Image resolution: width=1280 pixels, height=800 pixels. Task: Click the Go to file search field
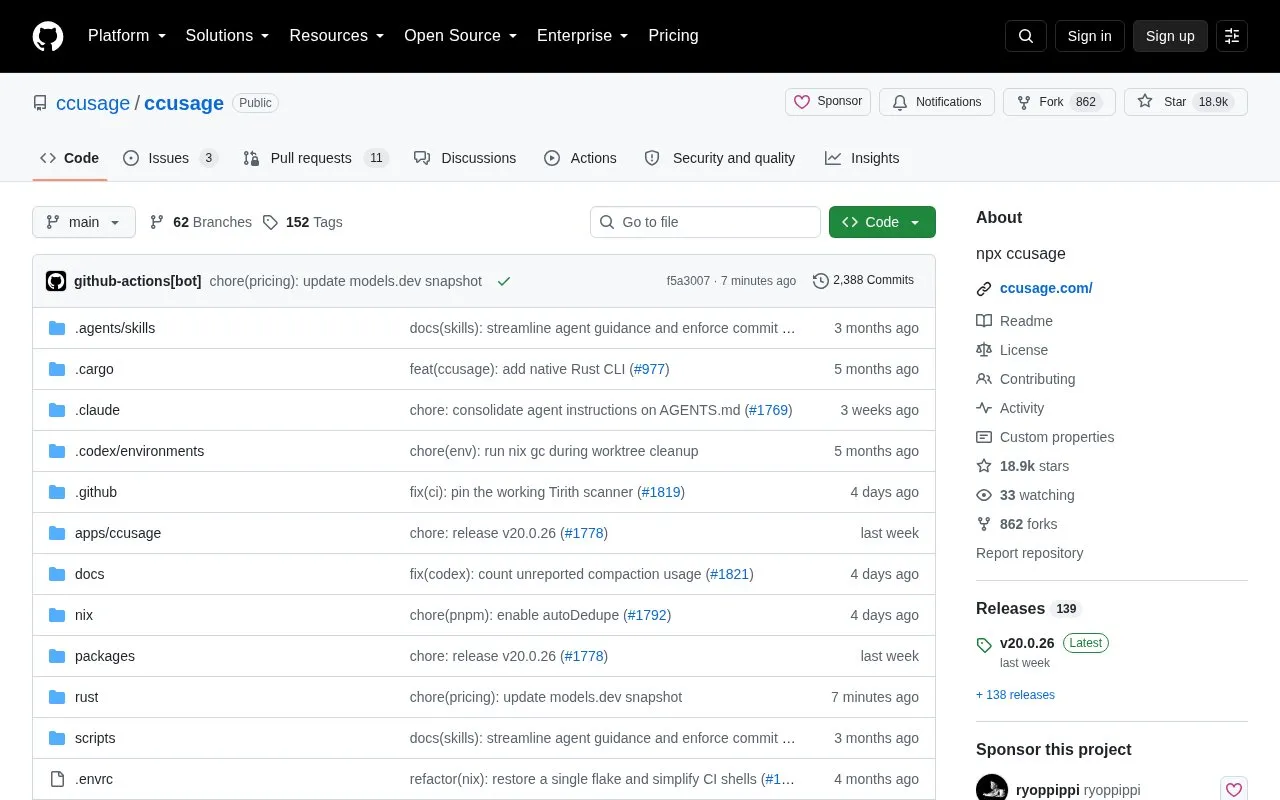point(705,222)
